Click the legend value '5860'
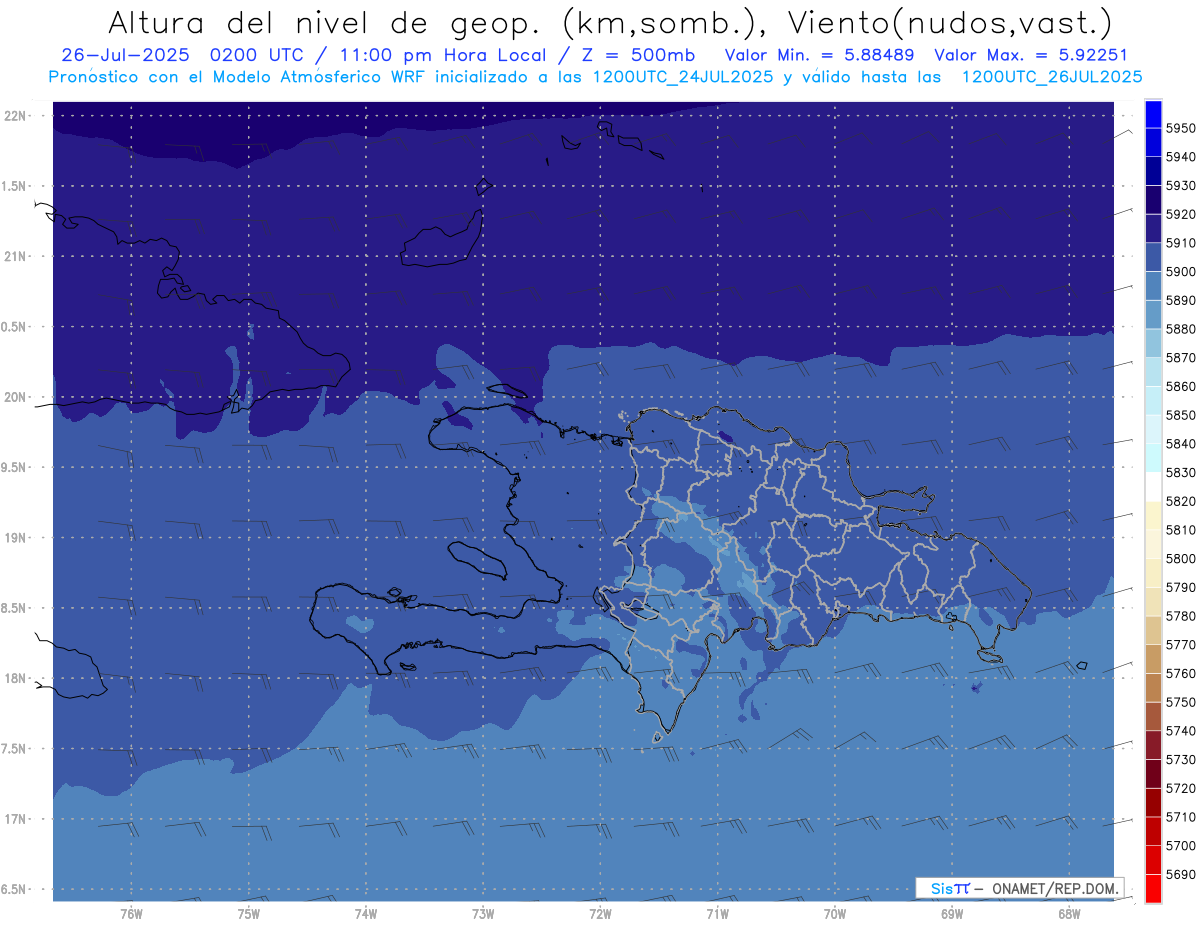1200x927 pixels. click(x=1181, y=387)
